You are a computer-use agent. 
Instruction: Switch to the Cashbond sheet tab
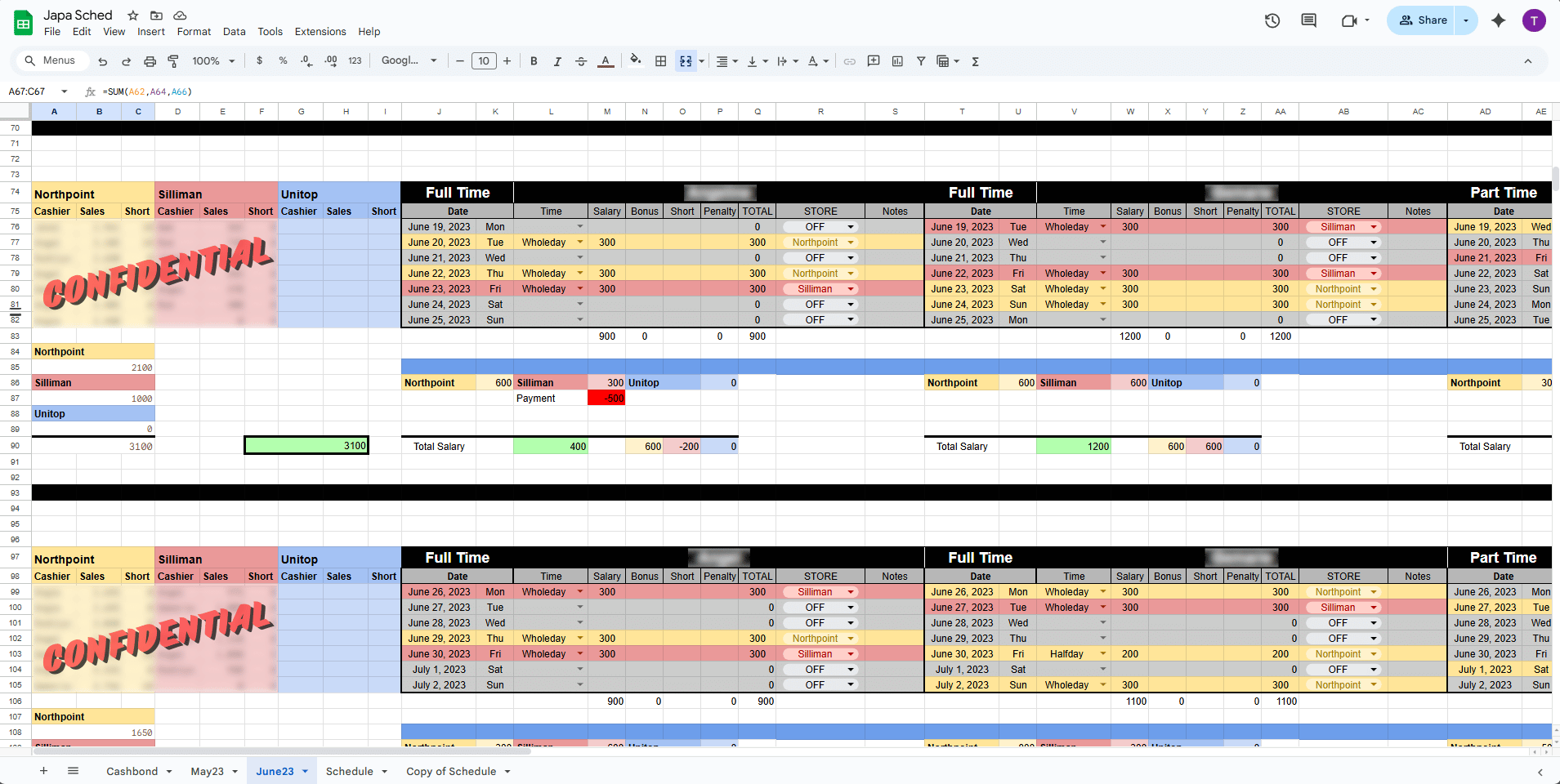point(132,772)
